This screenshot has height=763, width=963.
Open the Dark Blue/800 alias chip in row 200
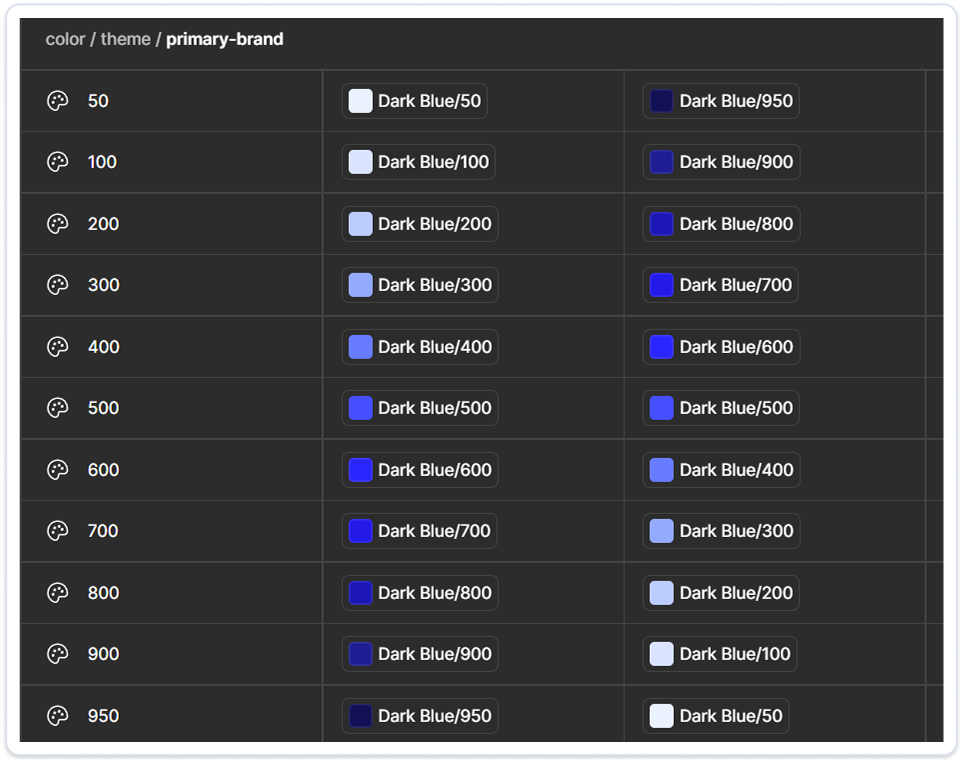tap(721, 224)
